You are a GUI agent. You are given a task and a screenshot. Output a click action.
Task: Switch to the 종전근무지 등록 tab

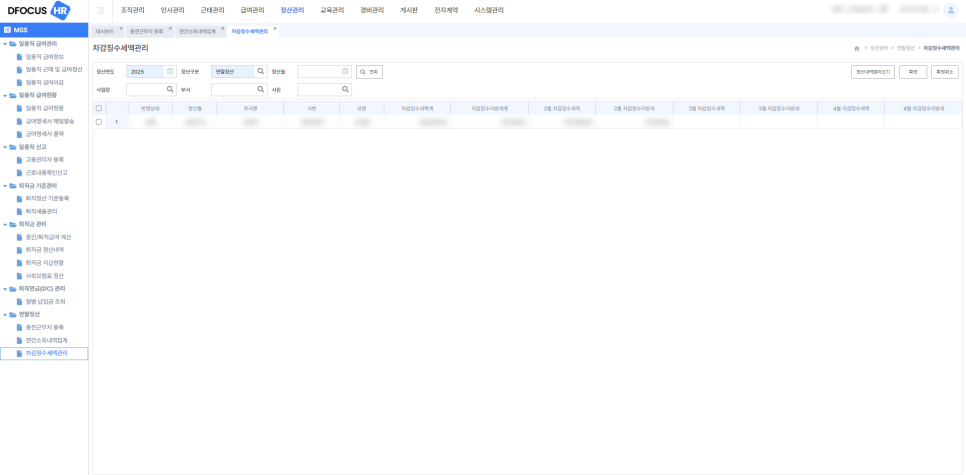[x=147, y=31]
